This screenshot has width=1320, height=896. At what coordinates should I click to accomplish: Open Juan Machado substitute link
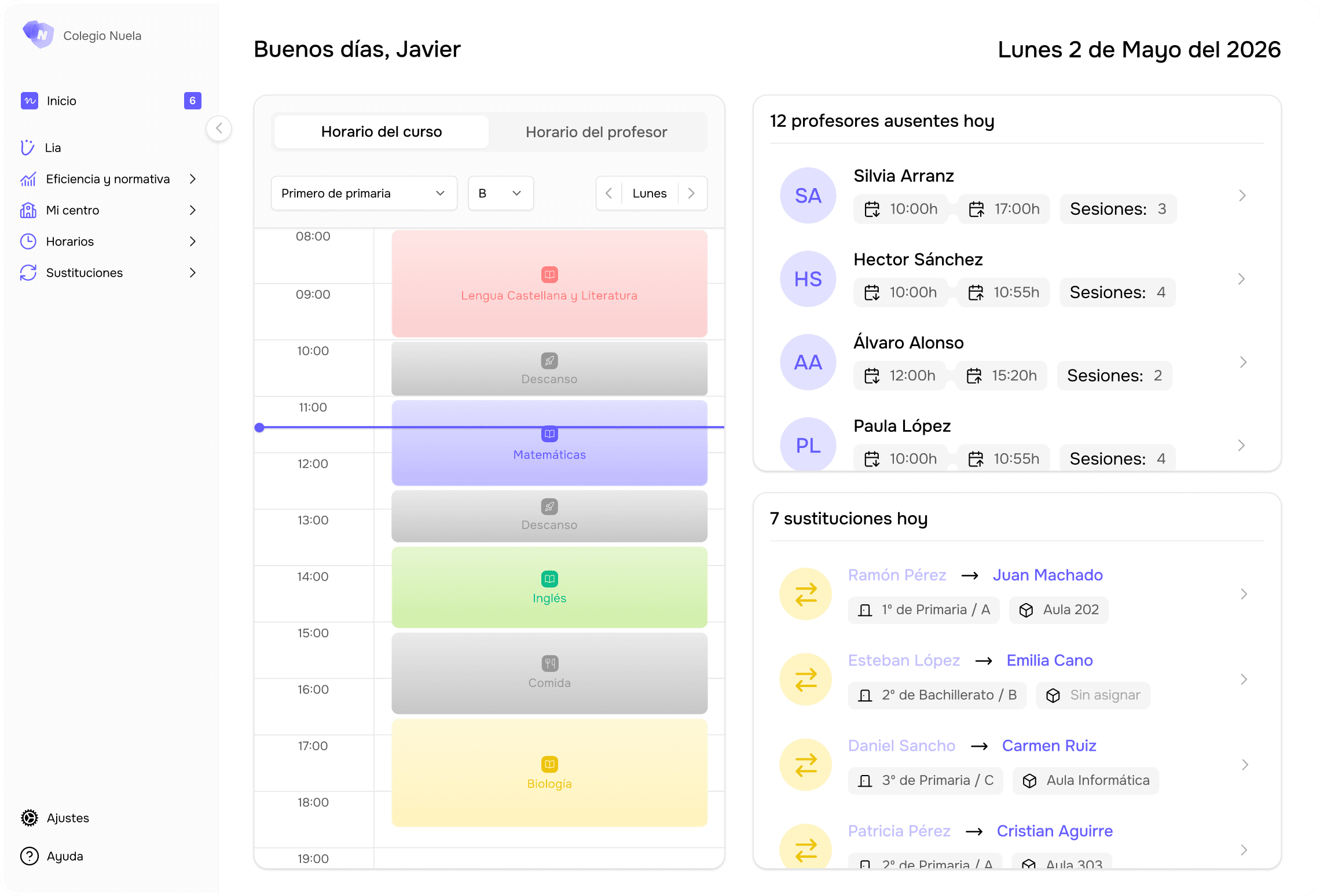[1047, 575]
